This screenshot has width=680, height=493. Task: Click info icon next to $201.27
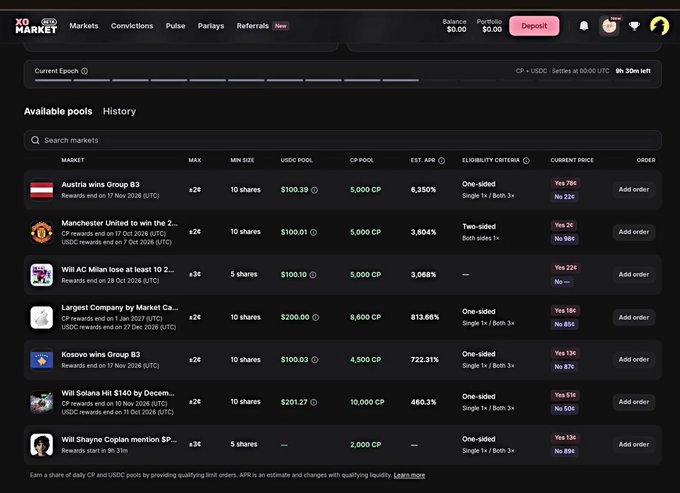(x=313, y=402)
